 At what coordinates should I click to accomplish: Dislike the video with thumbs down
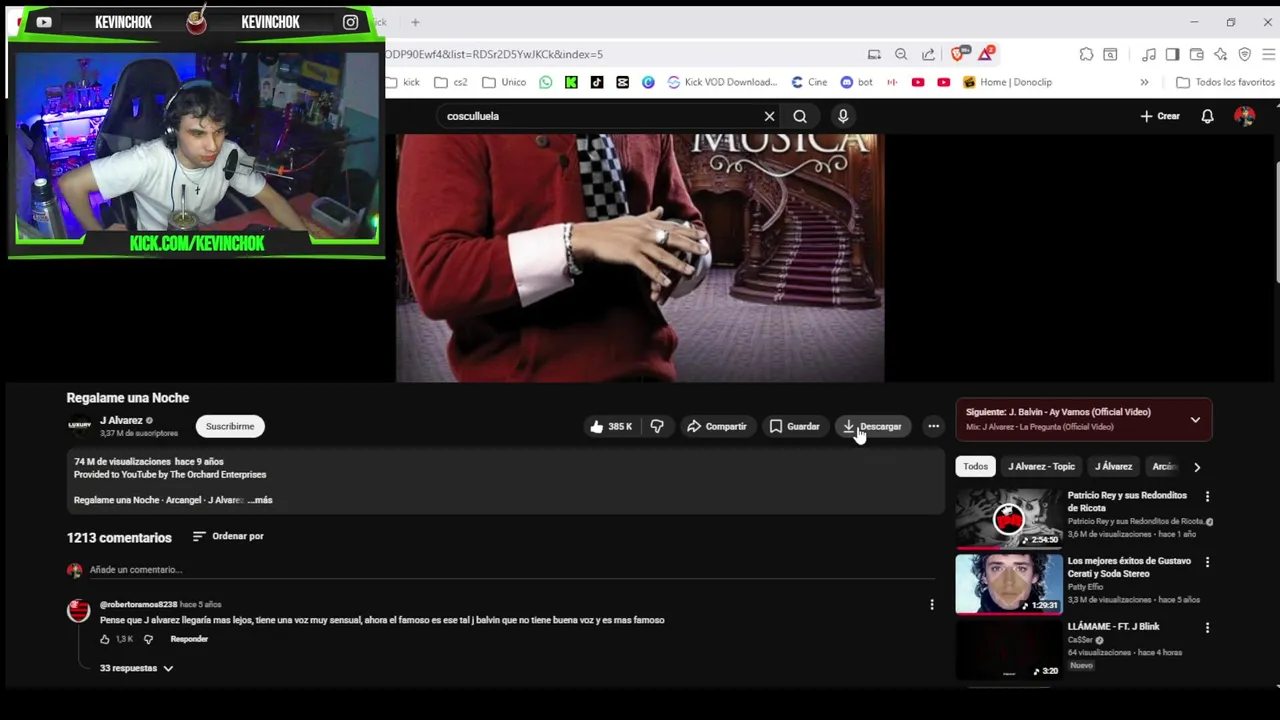657,426
